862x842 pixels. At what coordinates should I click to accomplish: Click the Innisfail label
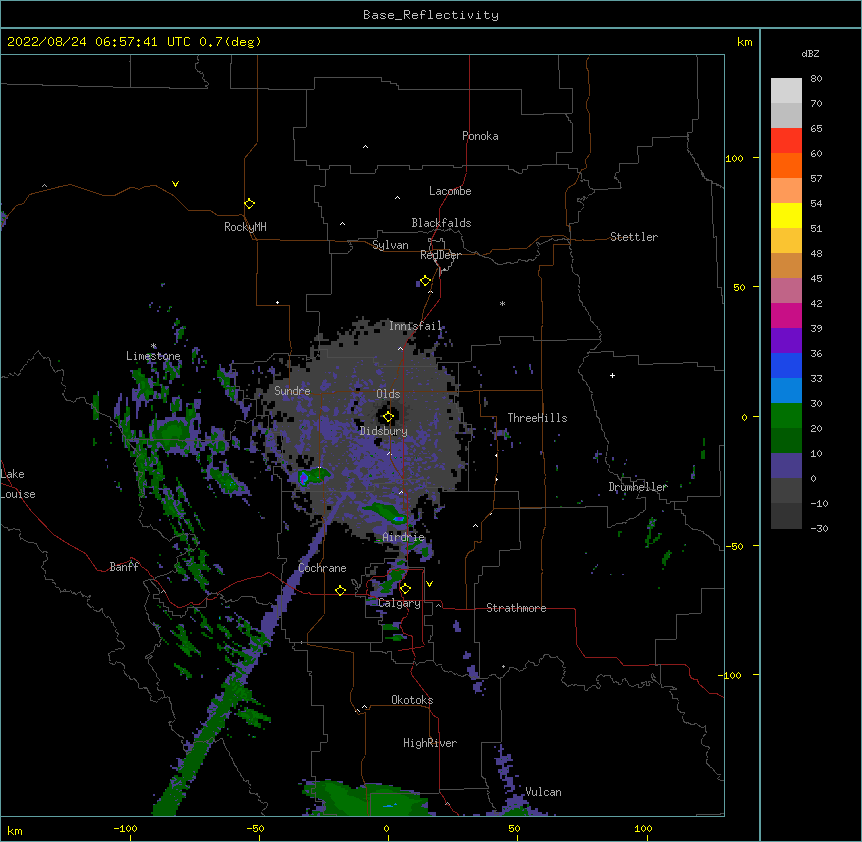tap(415, 326)
